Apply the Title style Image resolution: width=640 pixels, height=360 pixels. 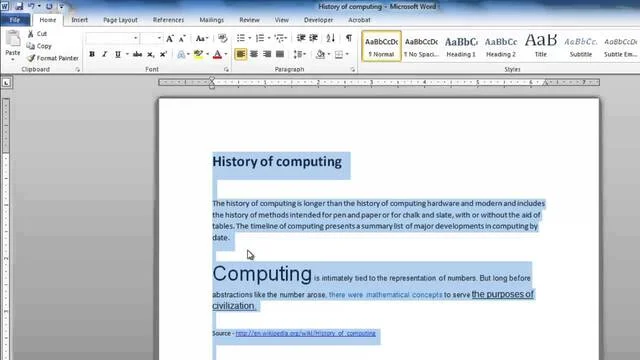[x=541, y=46]
